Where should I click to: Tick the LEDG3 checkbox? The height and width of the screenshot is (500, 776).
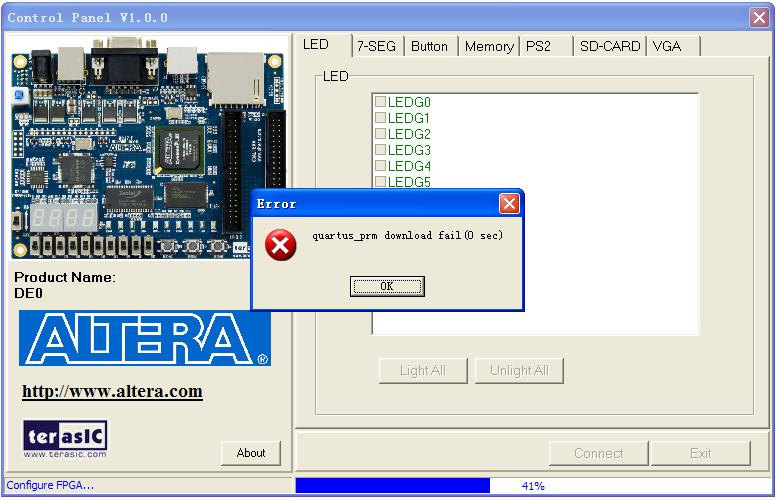380,149
